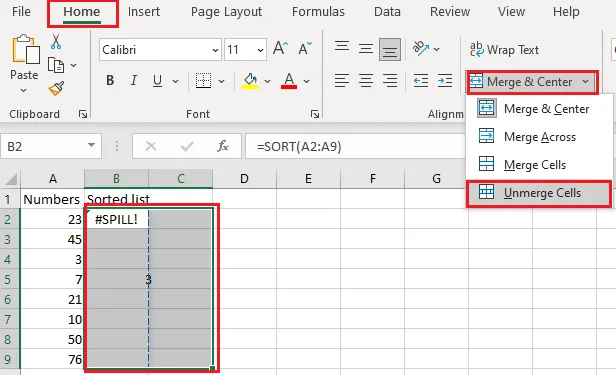Align text to the left
Screen dimensions: 616x375
click(x=342, y=81)
